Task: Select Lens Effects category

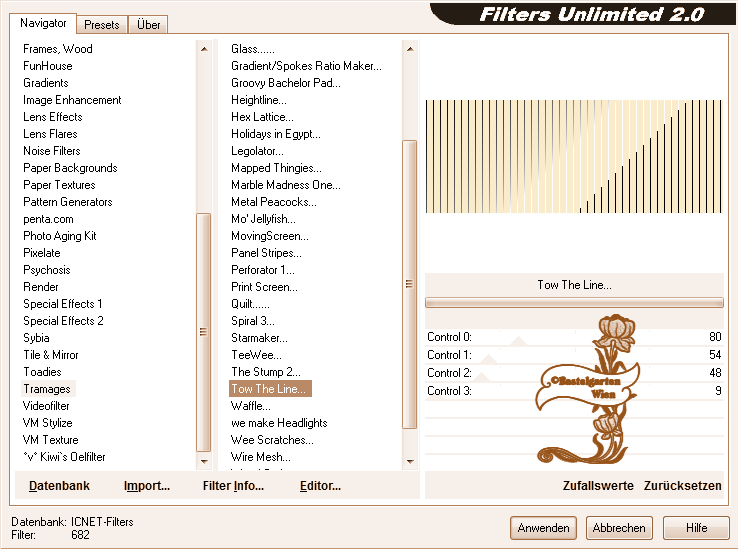Action: (53, 117)
